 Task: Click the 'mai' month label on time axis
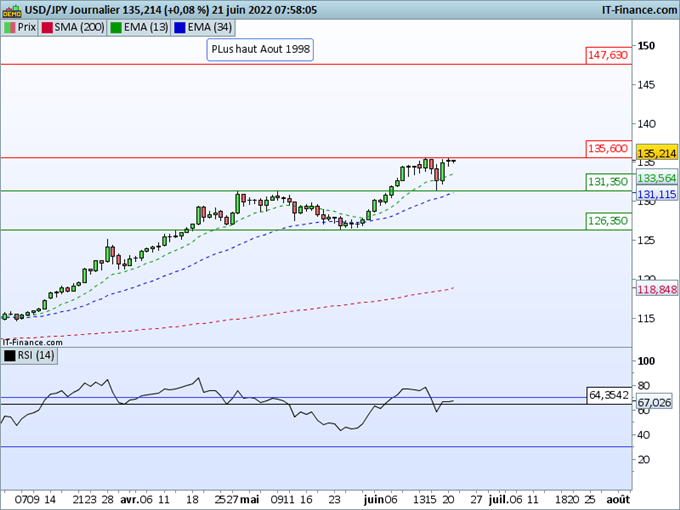click(250, 500)
